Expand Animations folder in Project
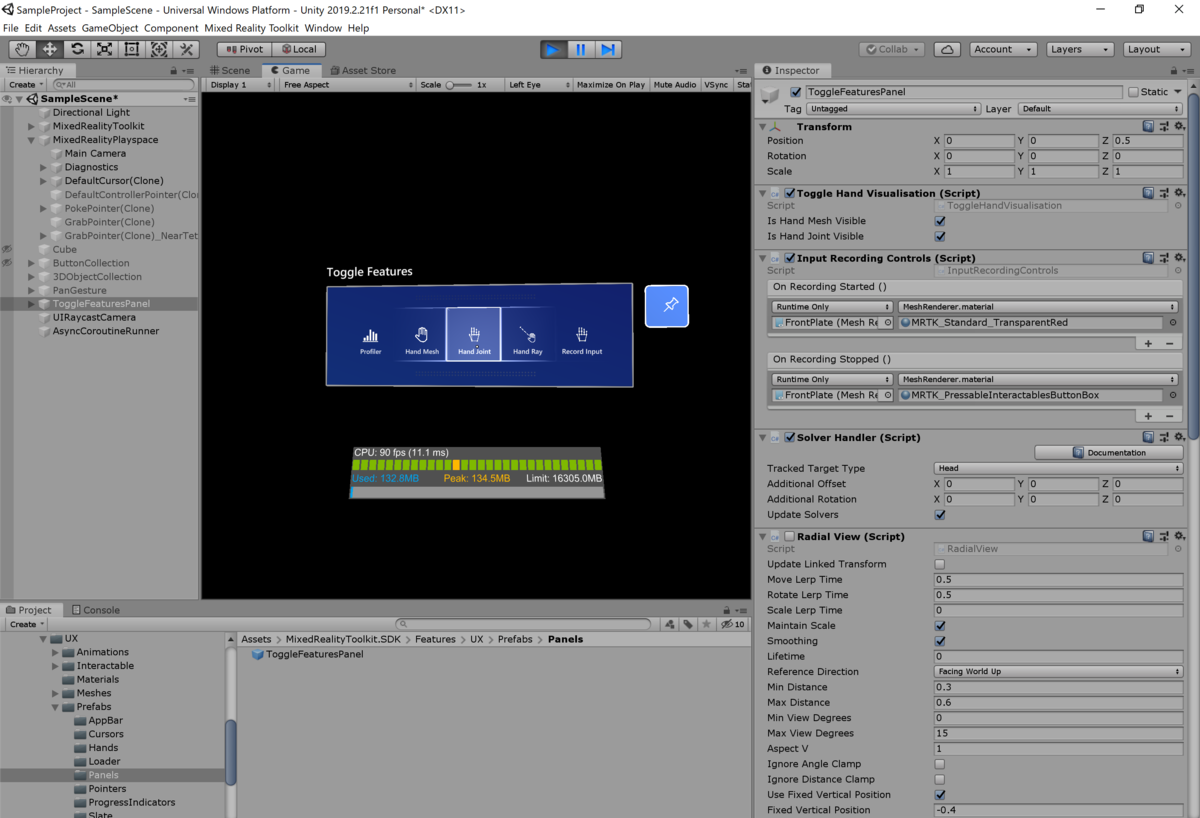The width and height of the screenshot is (1200, 818). coord(56,652)
